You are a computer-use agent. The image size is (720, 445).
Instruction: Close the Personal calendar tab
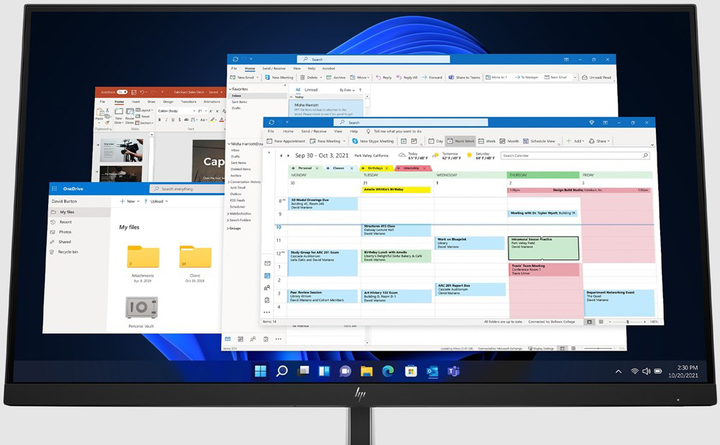tap(317, 169)
